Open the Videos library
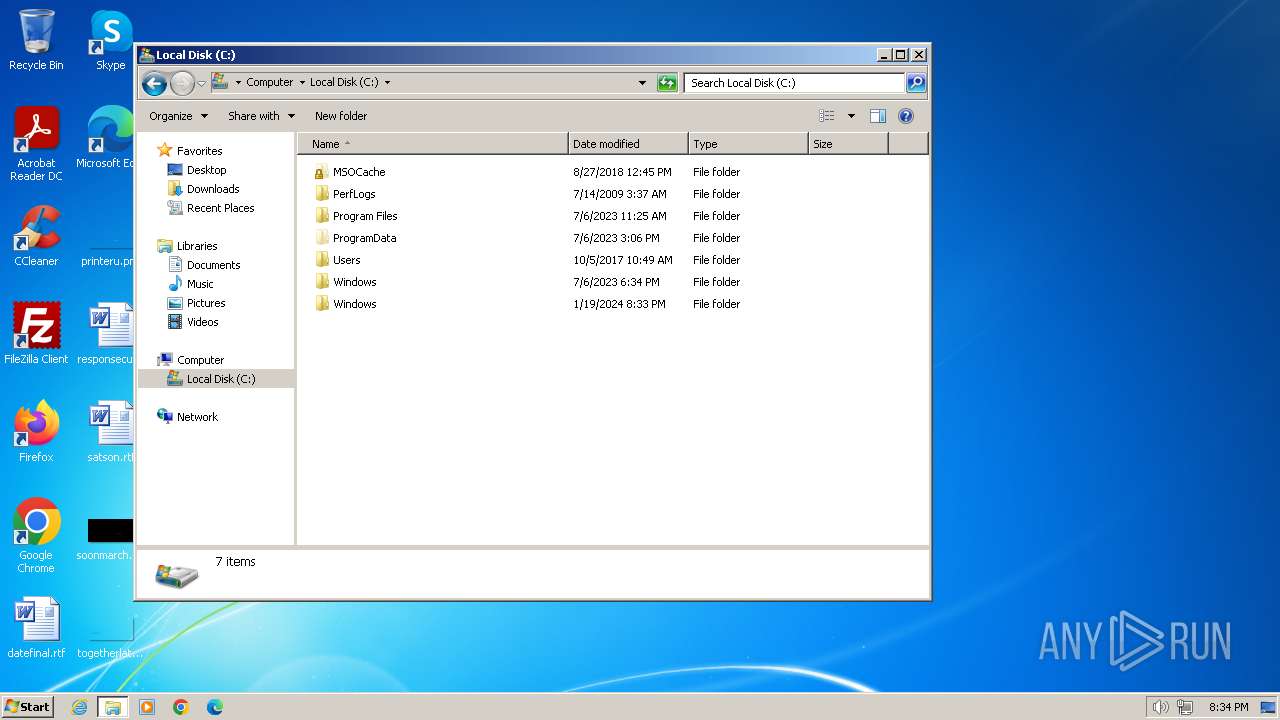Viewport: 1280px width, 720px height. pos(202,322)
